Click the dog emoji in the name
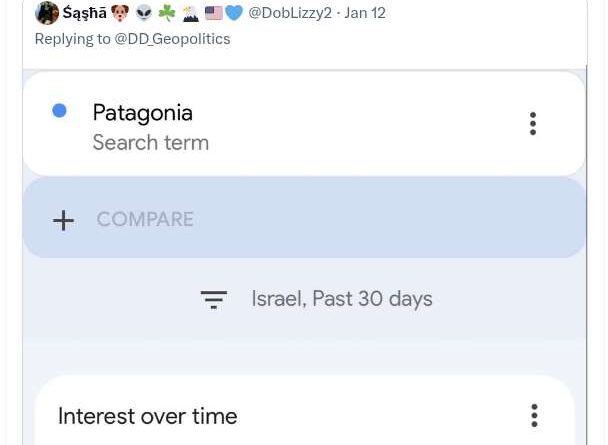 (120, 13)
